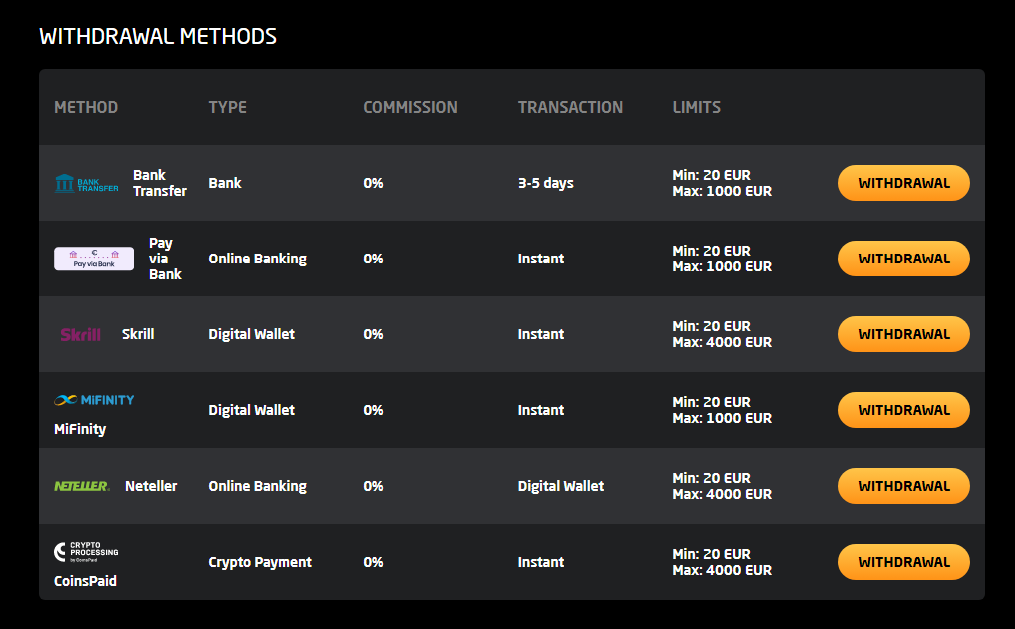Withdraw using CoinsPaid button
Image resolution: width=1015 pixels, height=629 pixels.
[903, 562]
